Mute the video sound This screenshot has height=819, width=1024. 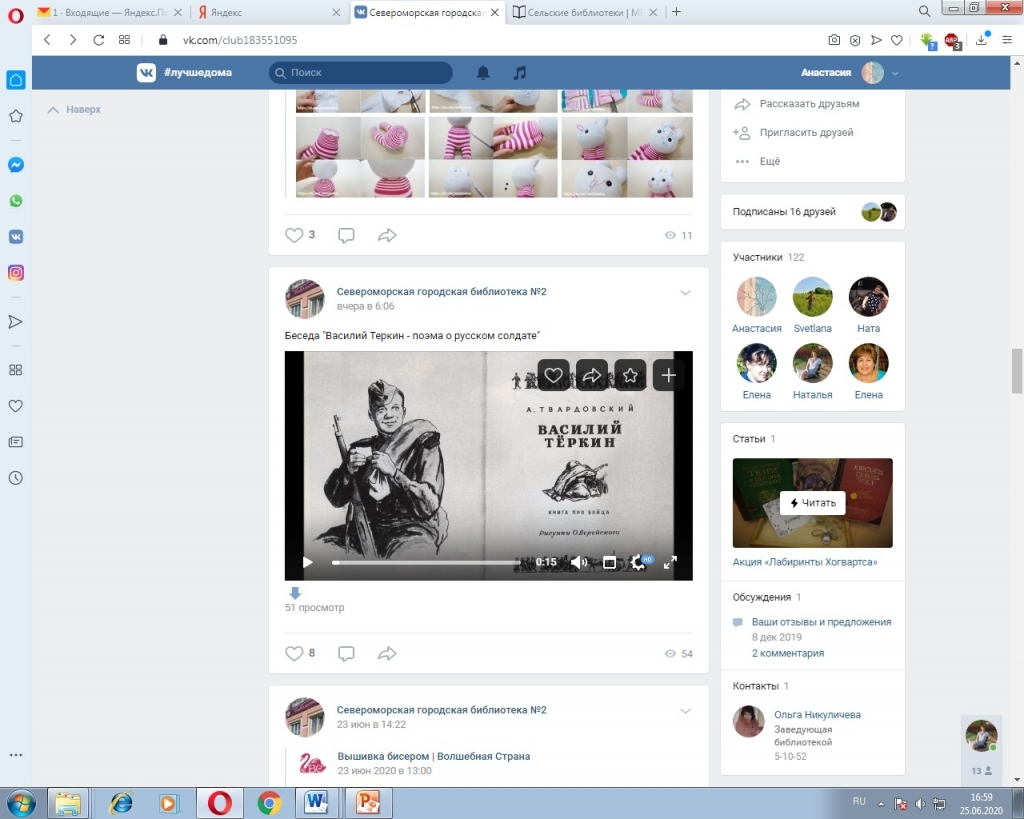579,562
